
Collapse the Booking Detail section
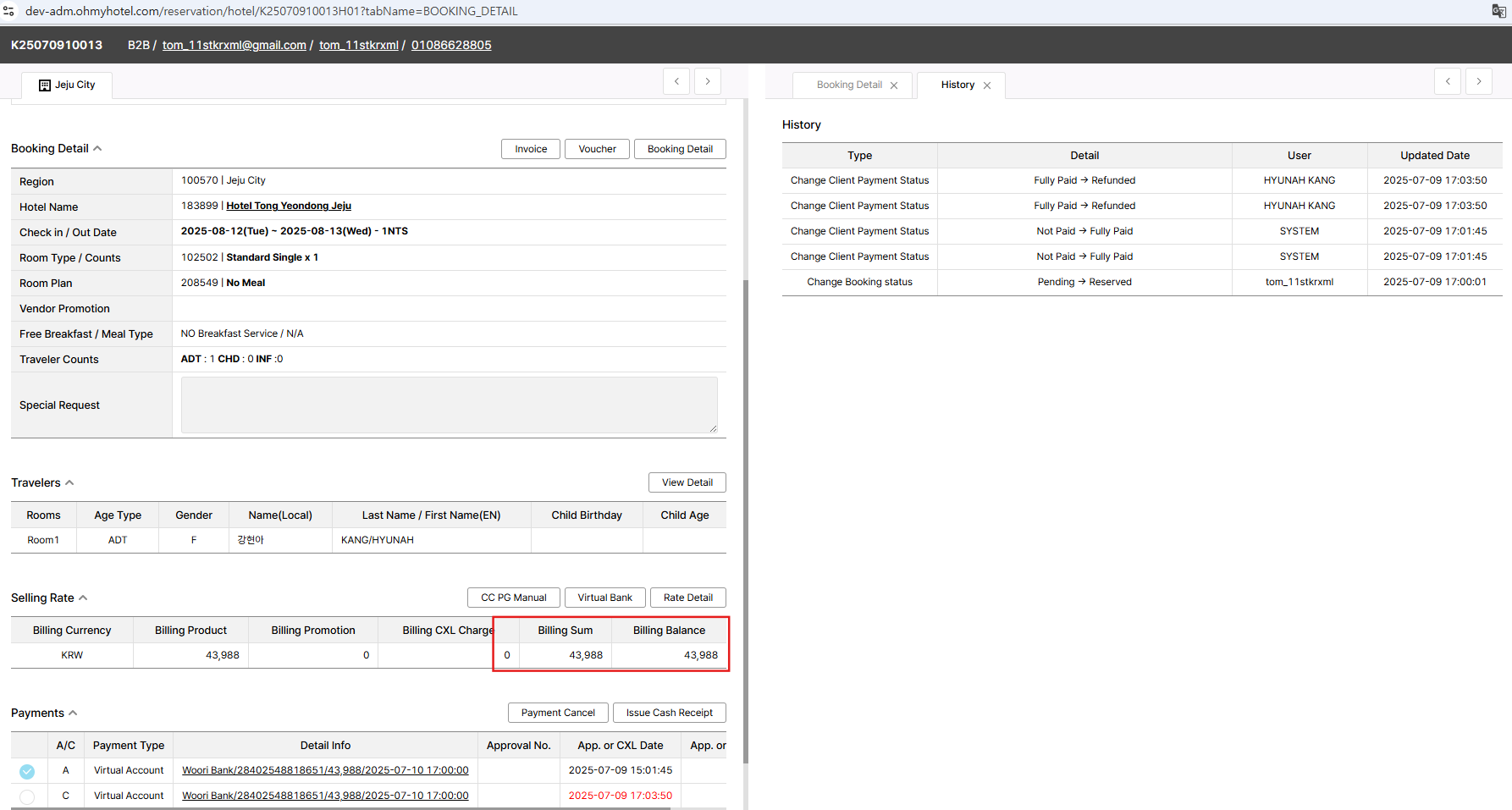[x=97, y=148]
